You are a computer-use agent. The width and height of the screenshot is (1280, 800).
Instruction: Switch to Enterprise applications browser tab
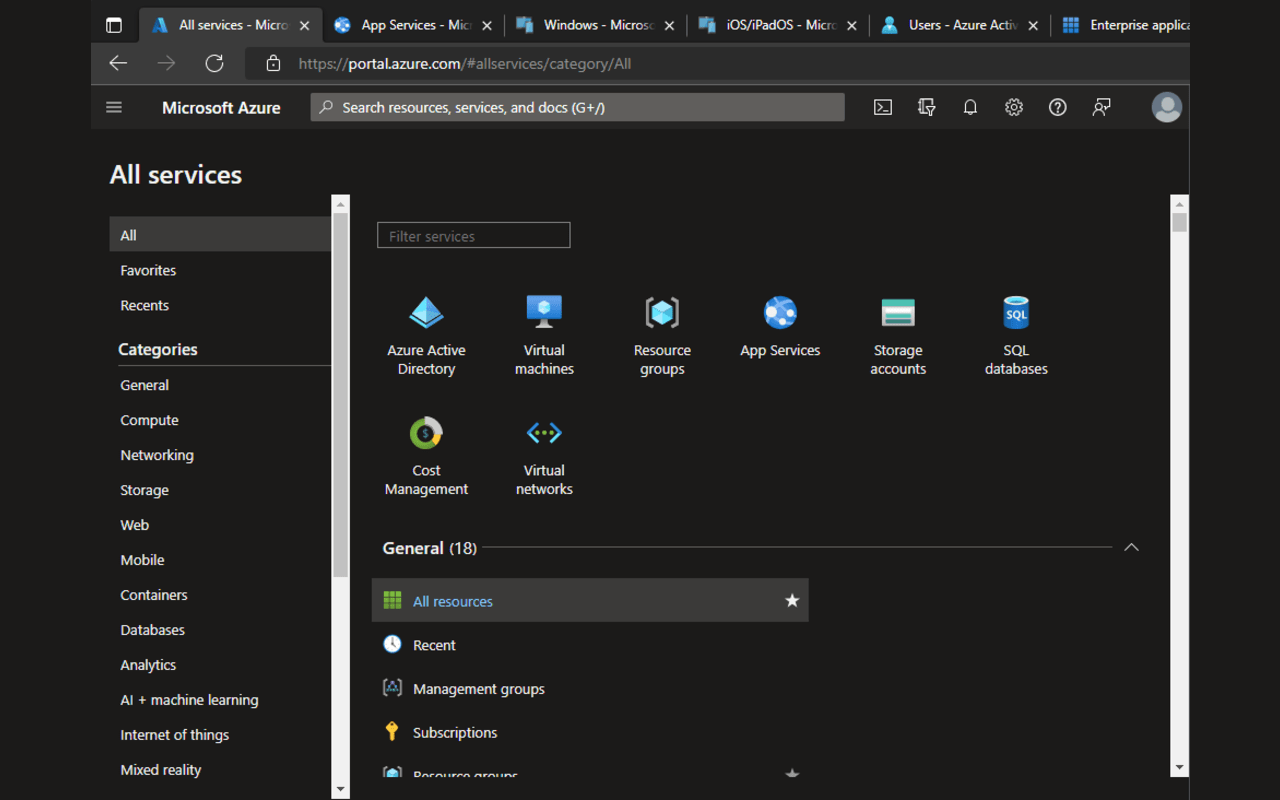pos(1122,25)
